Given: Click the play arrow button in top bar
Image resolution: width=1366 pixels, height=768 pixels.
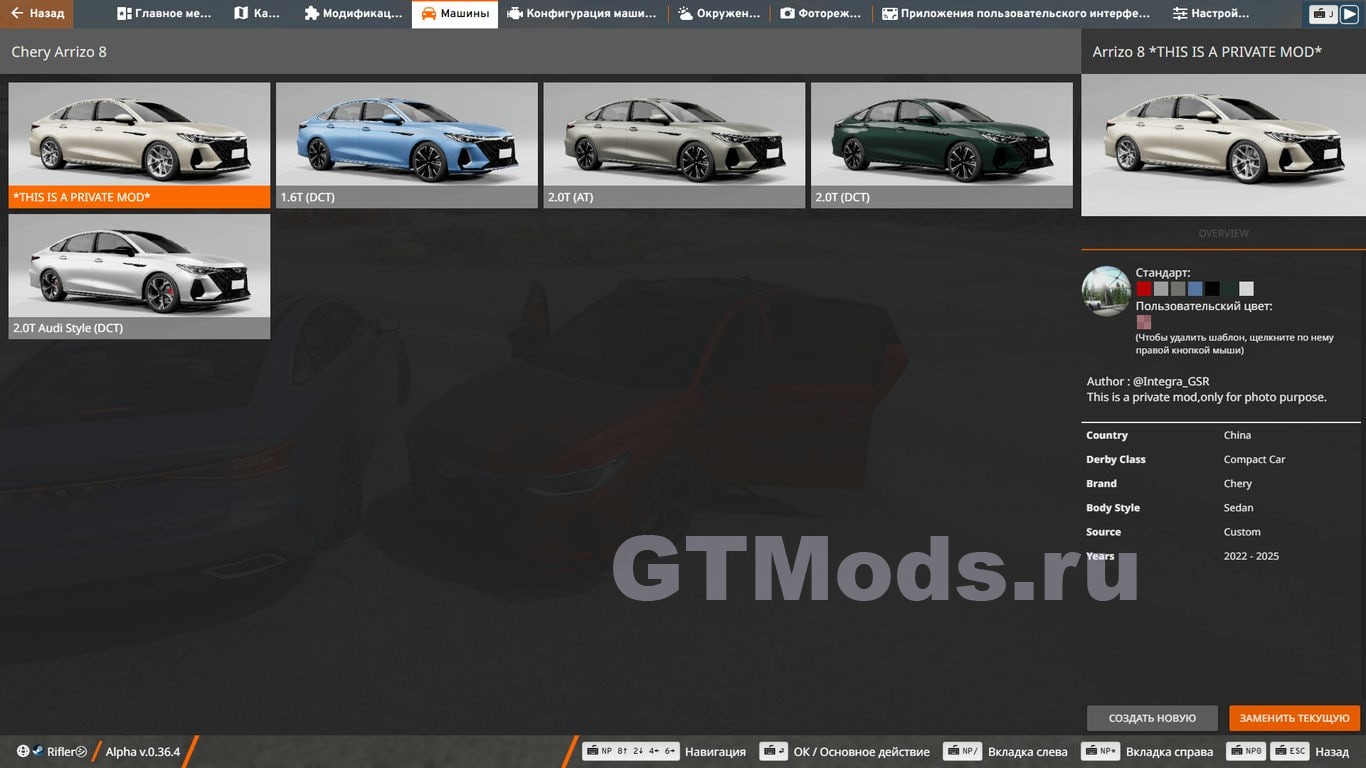Looking at the screenshot, I should [x=1349, y=14].
